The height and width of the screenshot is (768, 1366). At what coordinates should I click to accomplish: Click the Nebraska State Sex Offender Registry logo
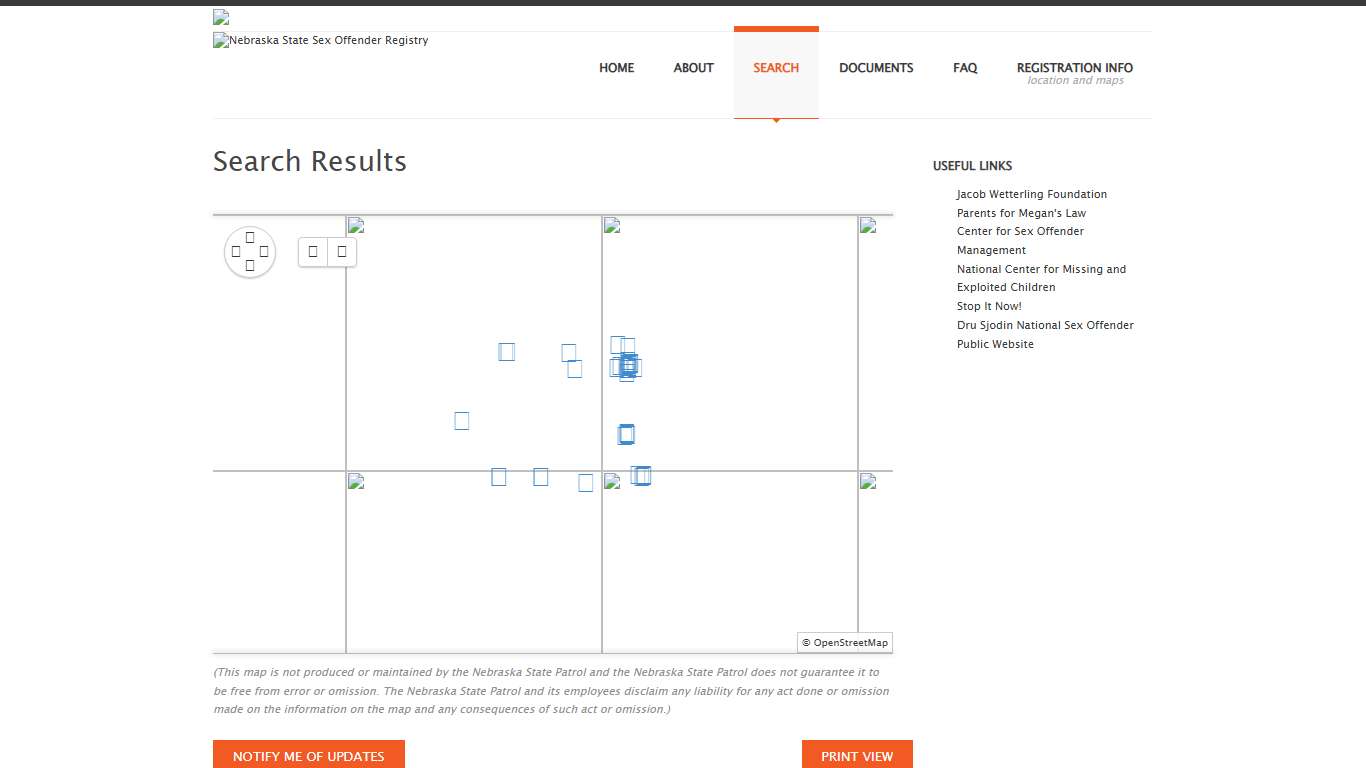(x=321, y=41)
